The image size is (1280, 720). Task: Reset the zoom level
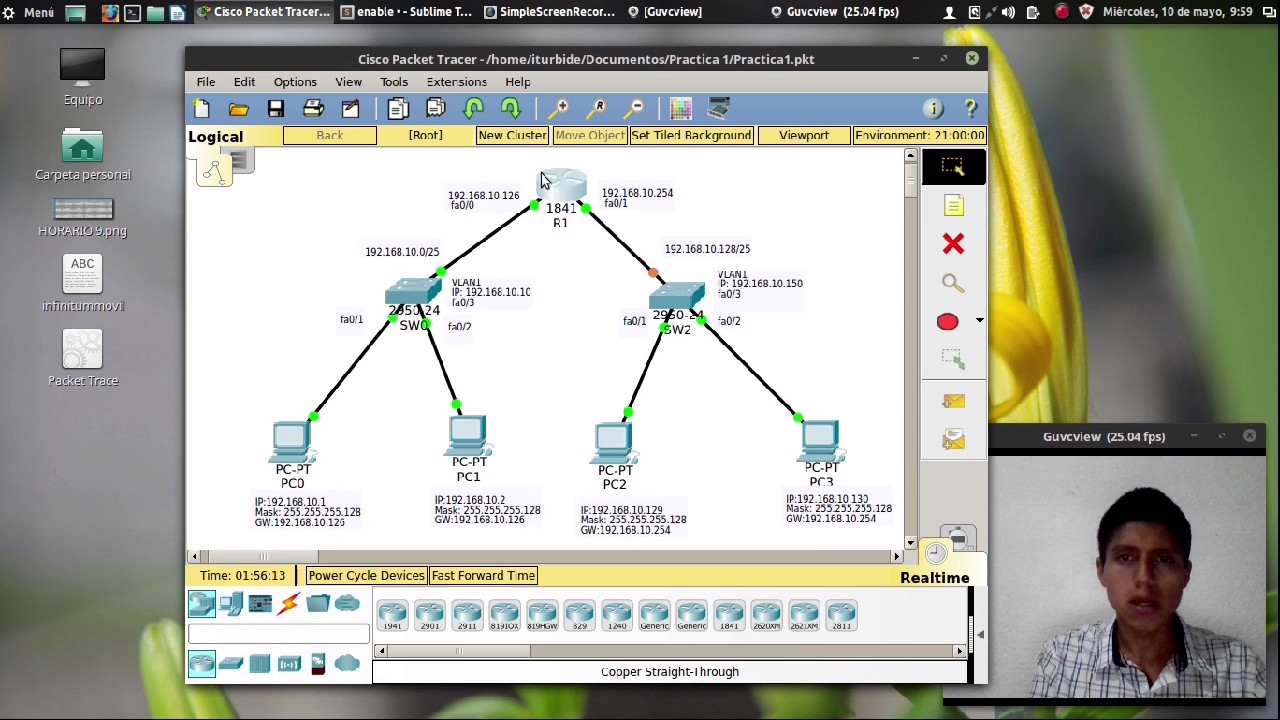[x=596, y=108]
